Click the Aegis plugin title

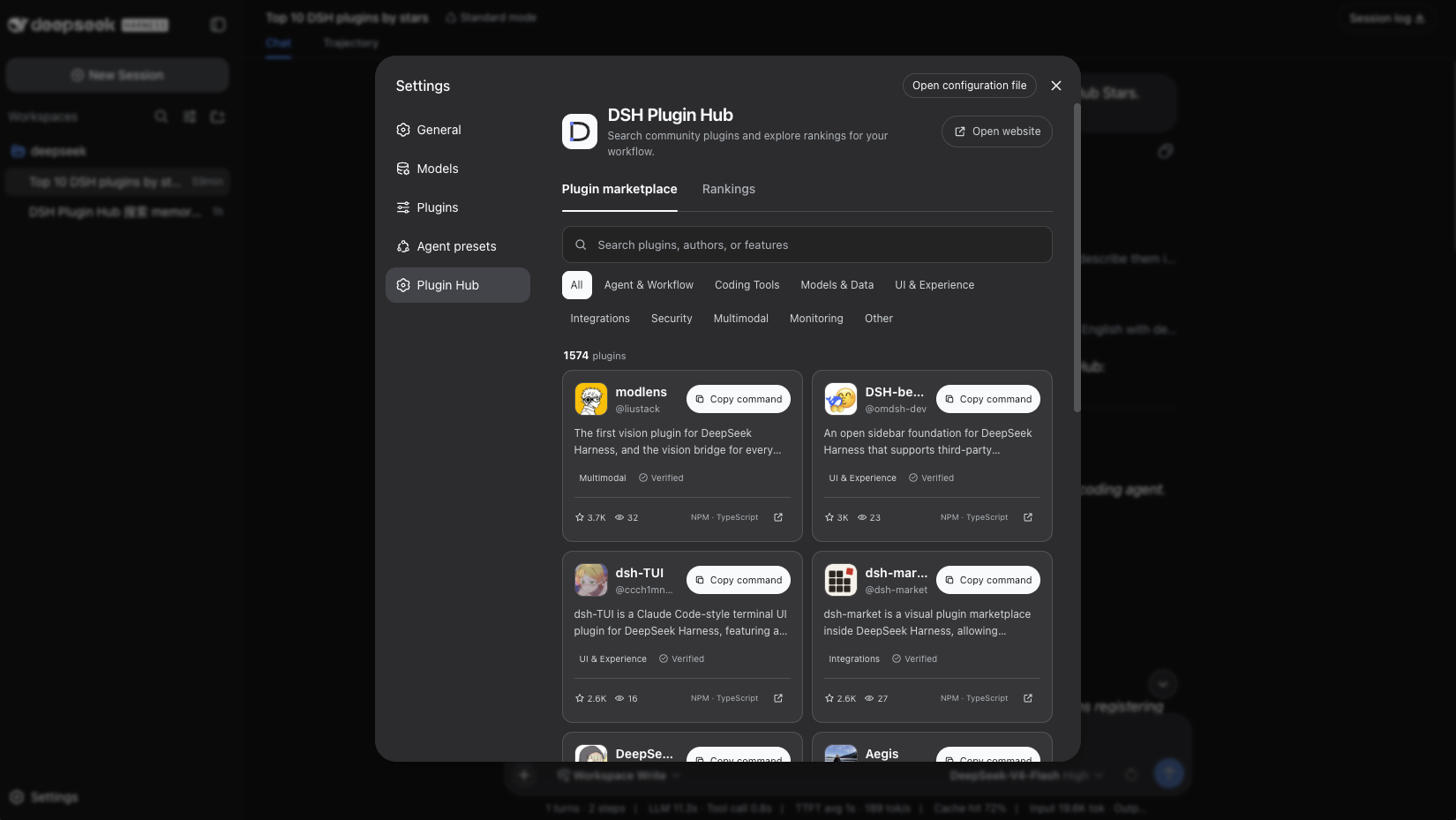(882, 754)
